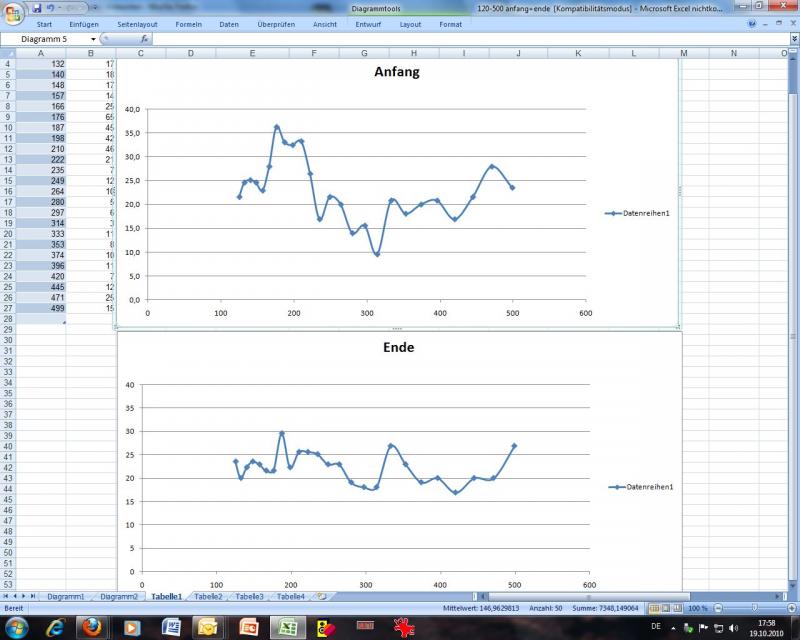Image resolution: width=800 pixels, height=640 pixels.
Task: Open Excel help question mark
Action: 752,24
